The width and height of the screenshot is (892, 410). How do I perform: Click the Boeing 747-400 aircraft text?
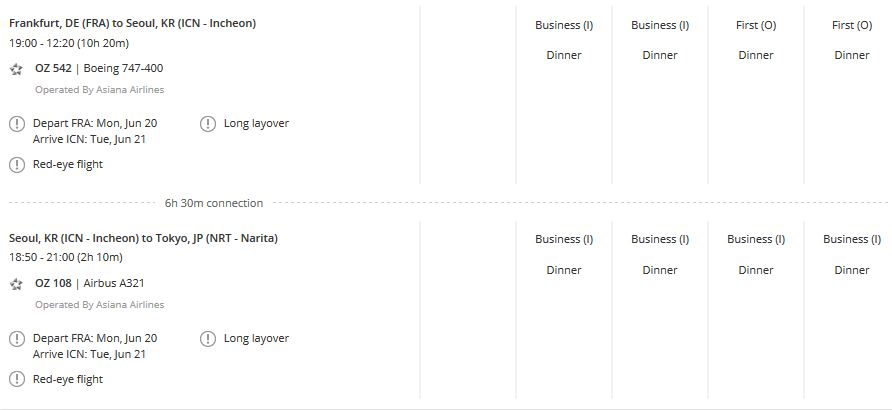pos(123,69)
